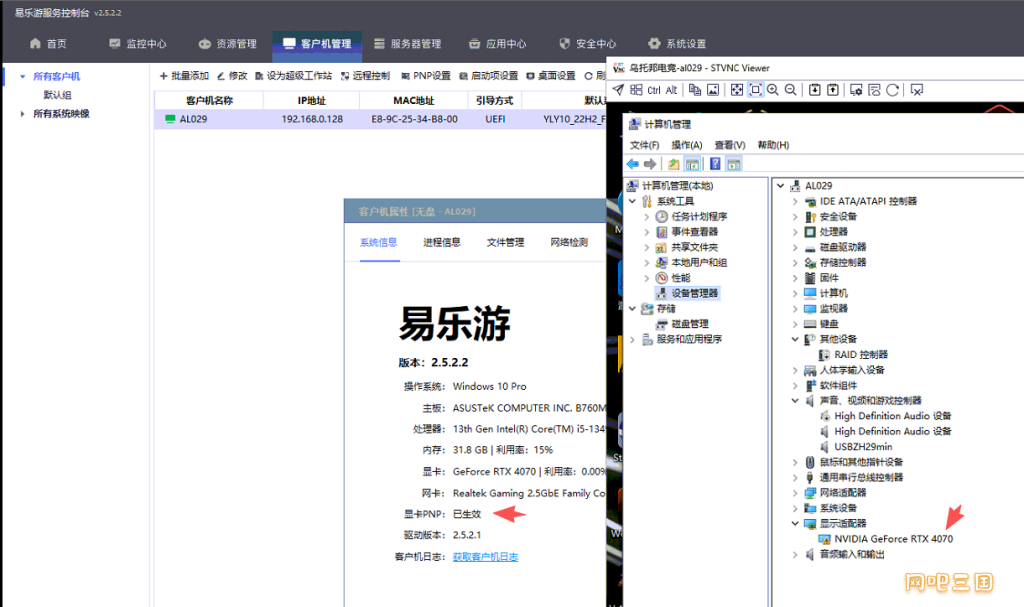Screen dimensions: 1024x607
Task: Expand the 任务计划程序 node chevron
Action: pyautogui.click(x=647, y=216)
